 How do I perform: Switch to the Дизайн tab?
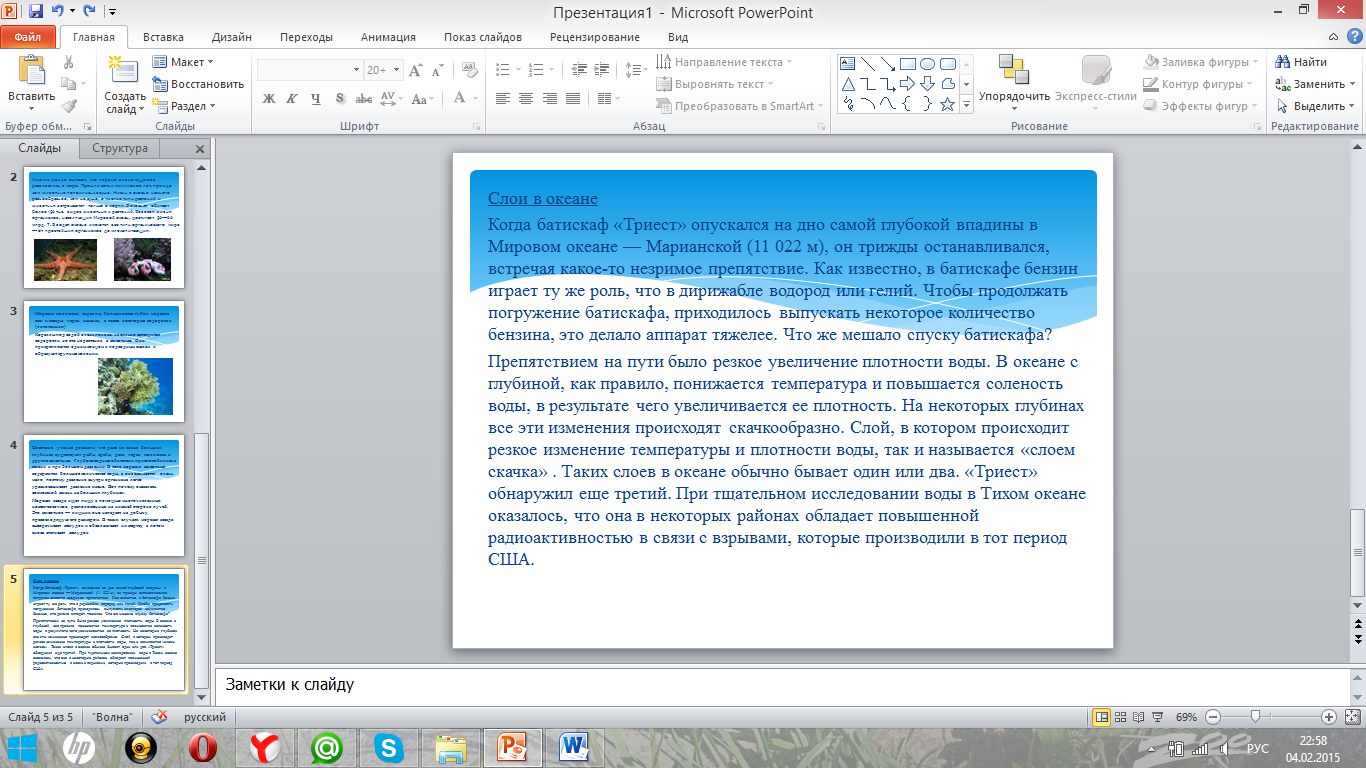pos(231,37)
